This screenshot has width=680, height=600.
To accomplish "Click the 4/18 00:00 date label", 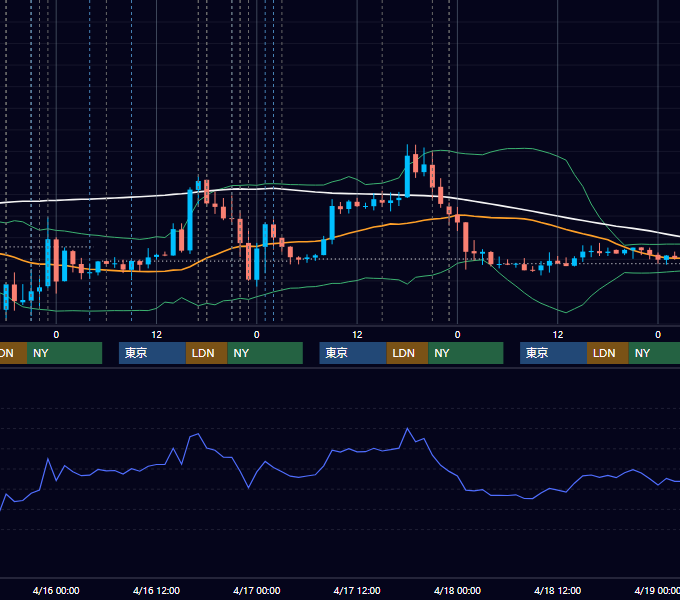I will [457, 590].
